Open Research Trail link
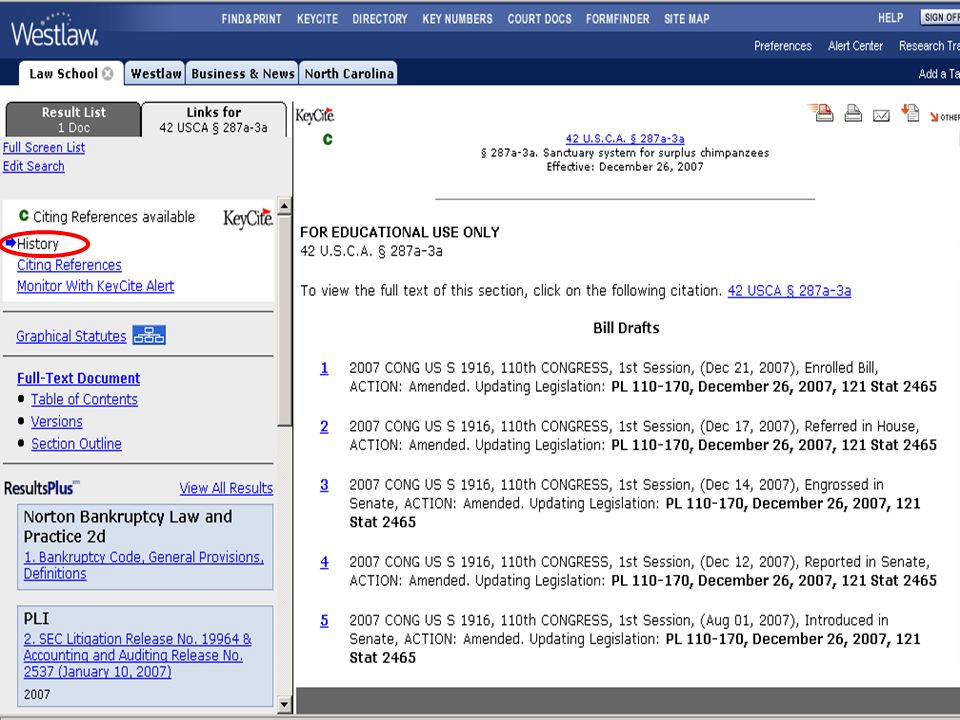Viewport: 960px width, 720px height. click(x=929, y=46)
